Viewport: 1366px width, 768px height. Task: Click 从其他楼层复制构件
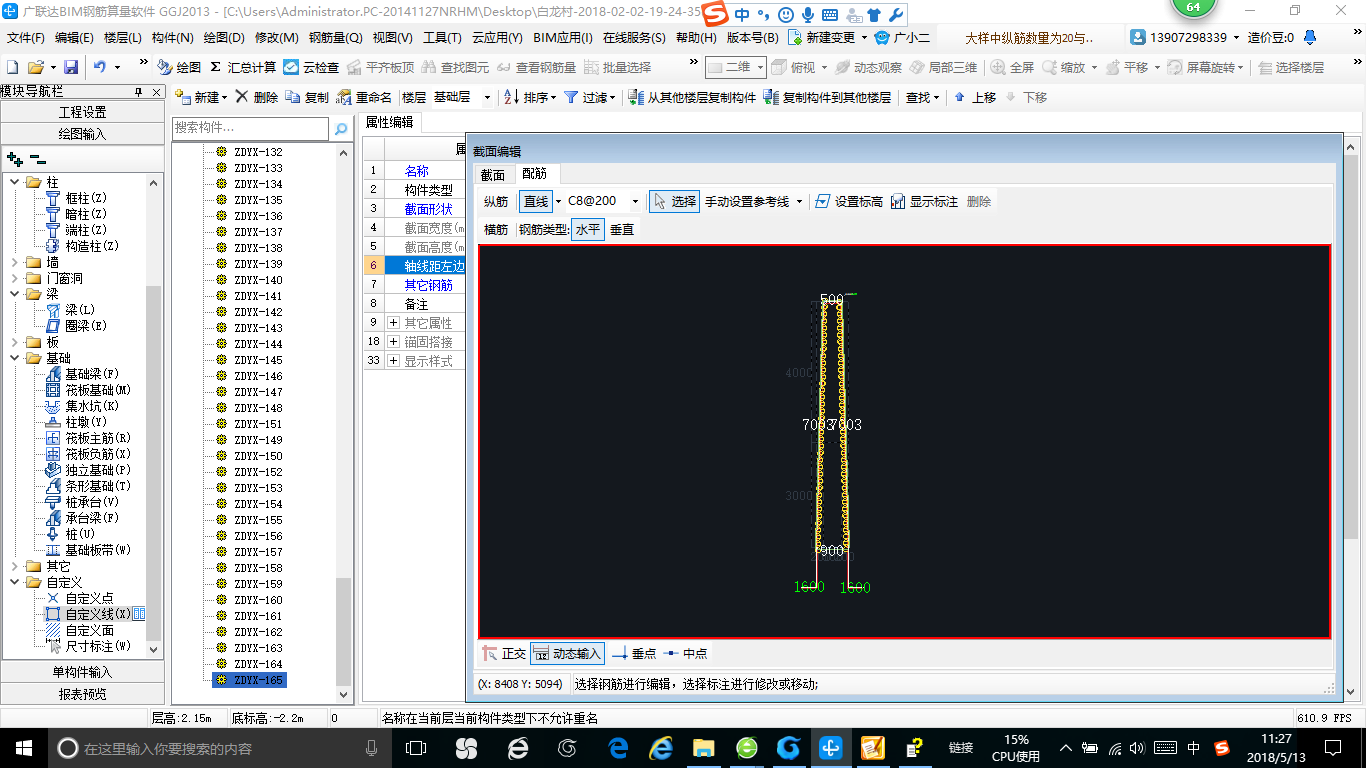[692, 97]
